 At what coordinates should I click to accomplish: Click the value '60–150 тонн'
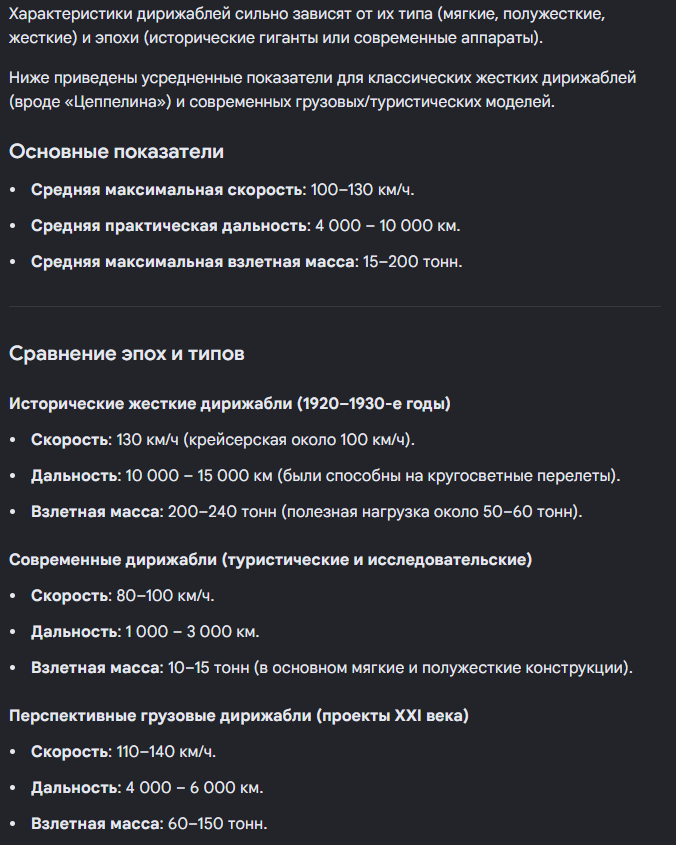tap(216, 824)
